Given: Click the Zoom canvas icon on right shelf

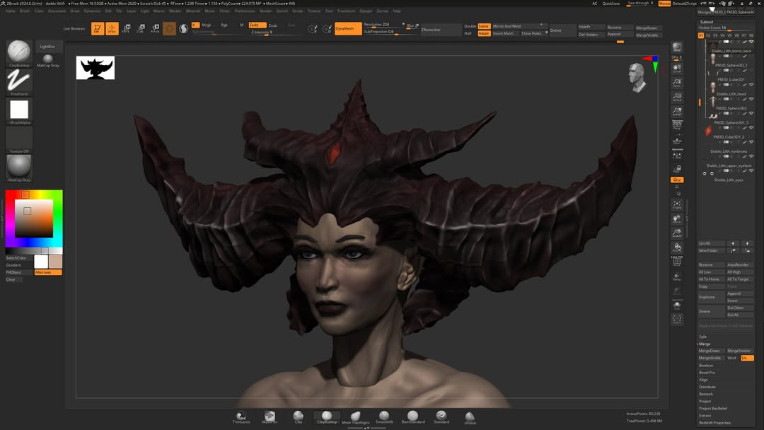Looking at the screenshot, I should click(x=677, y=83).
